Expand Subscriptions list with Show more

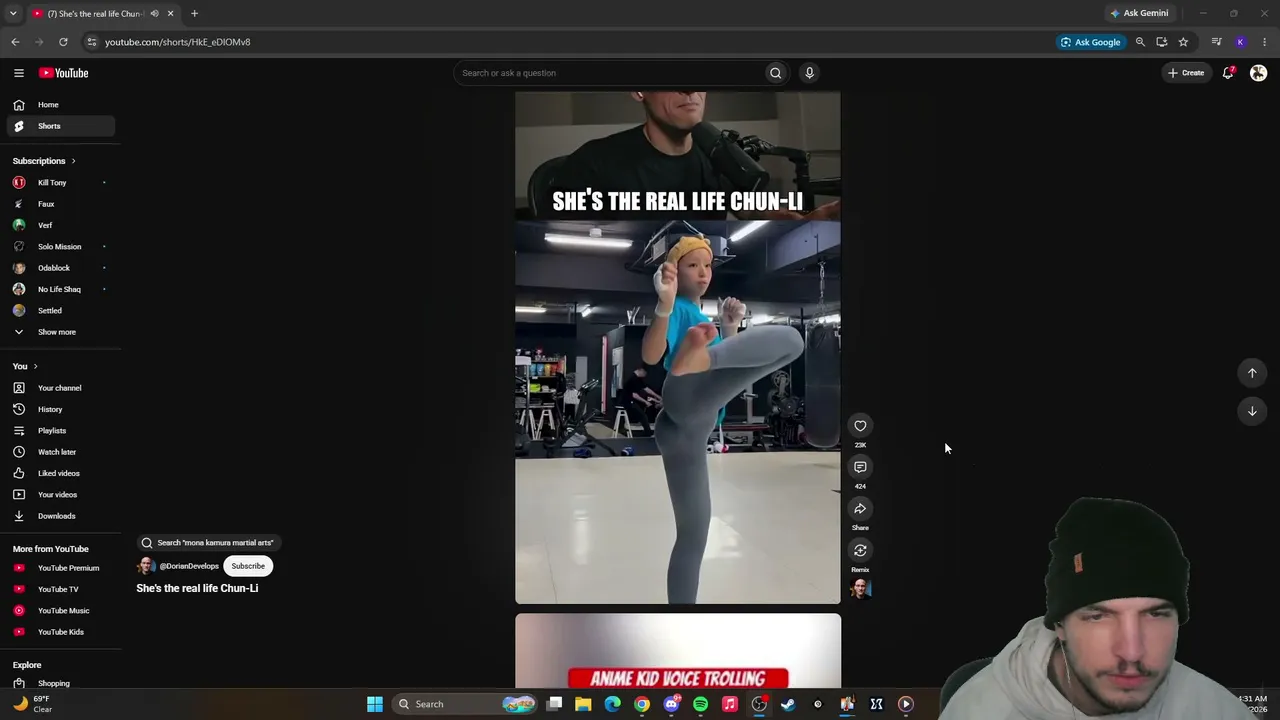(x=58, y=332)
